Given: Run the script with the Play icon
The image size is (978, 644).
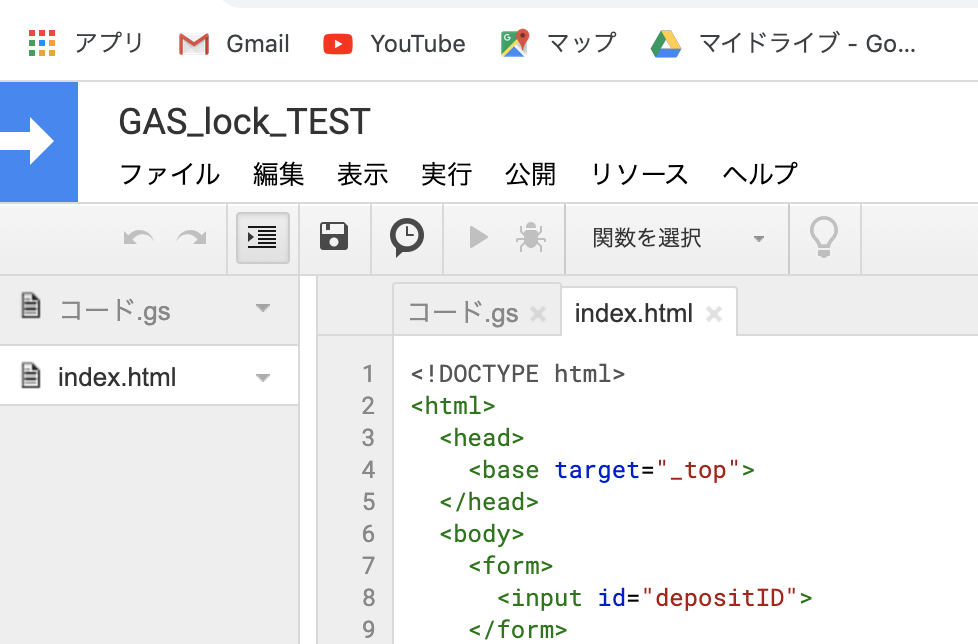Looking at the screenshot, I should coord(478,237).
